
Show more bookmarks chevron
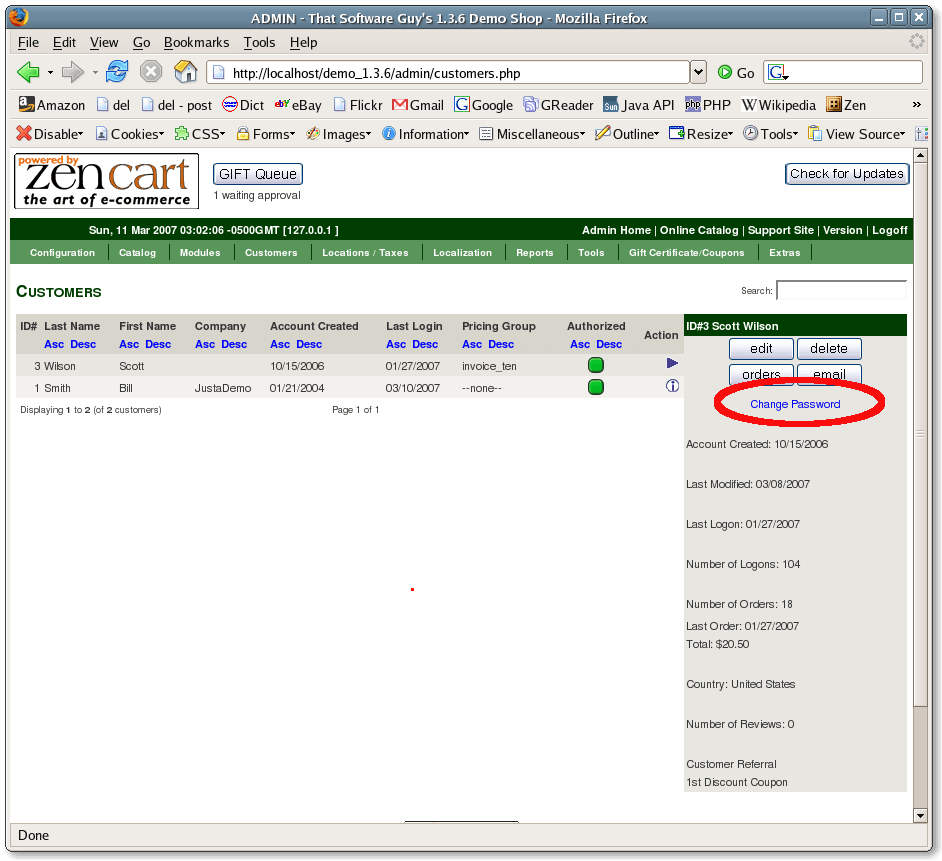pyautogui.click(x=916, y=105)
